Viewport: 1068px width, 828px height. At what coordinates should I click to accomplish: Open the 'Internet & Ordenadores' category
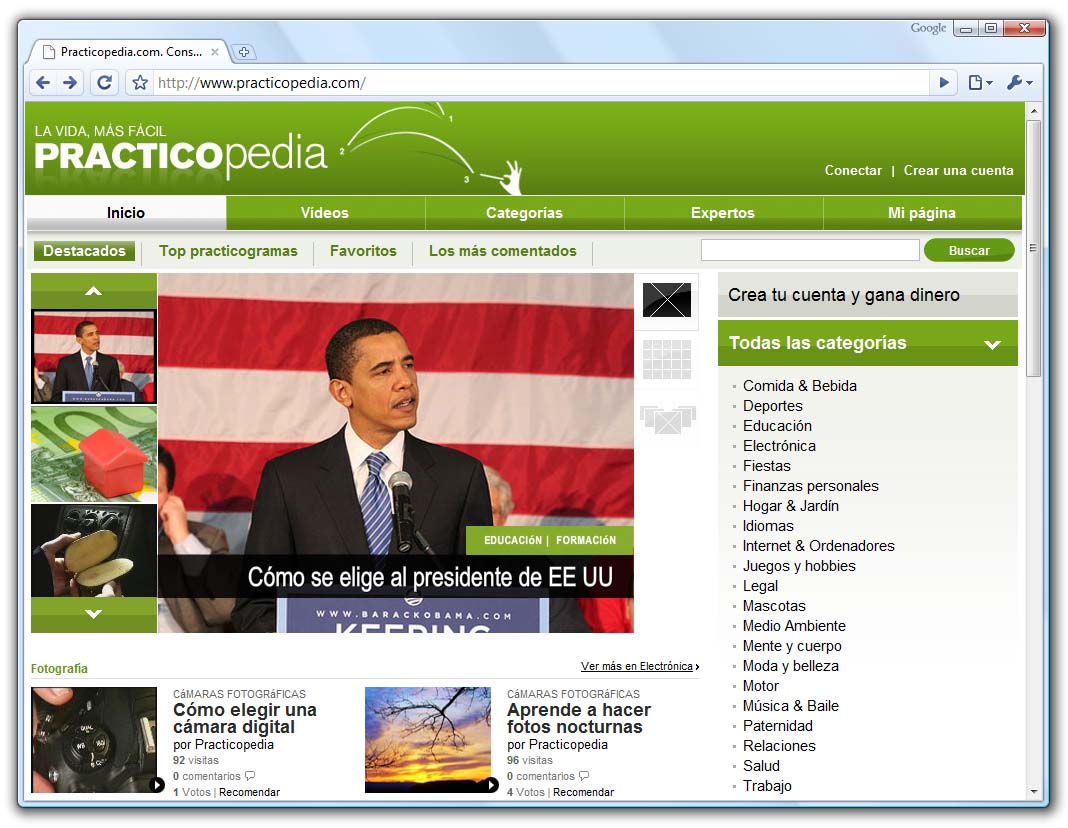[819, 546]
